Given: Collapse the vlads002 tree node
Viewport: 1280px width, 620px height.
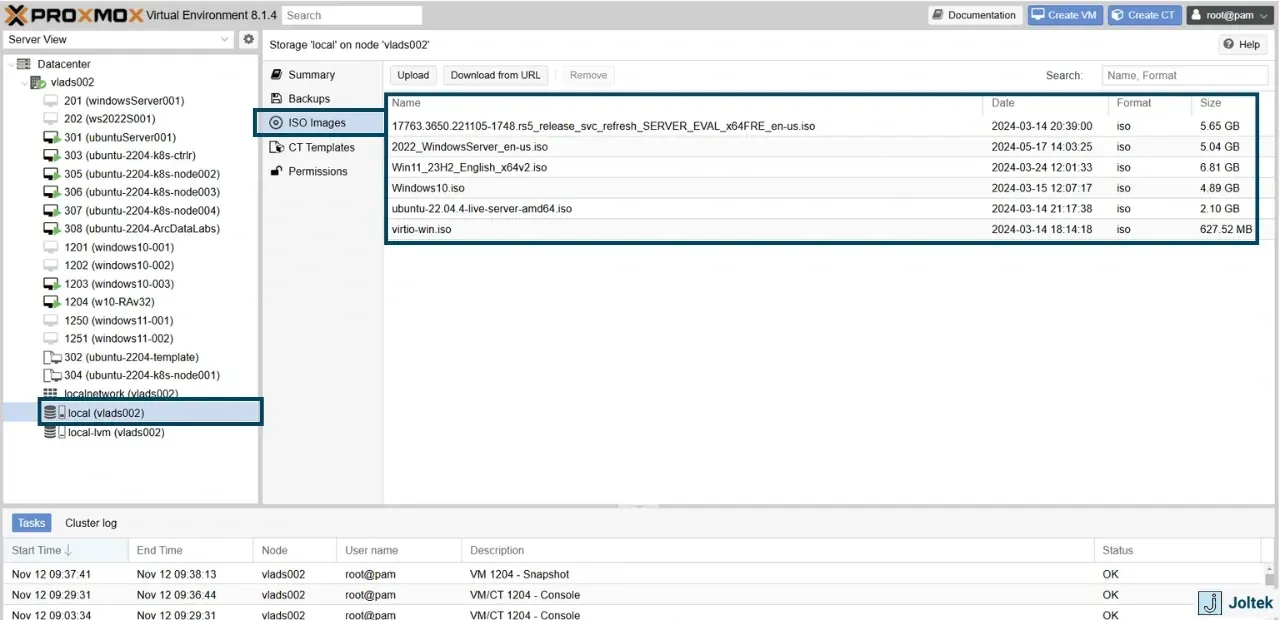Looking at the screenshot, I should [x=24, y=82].
